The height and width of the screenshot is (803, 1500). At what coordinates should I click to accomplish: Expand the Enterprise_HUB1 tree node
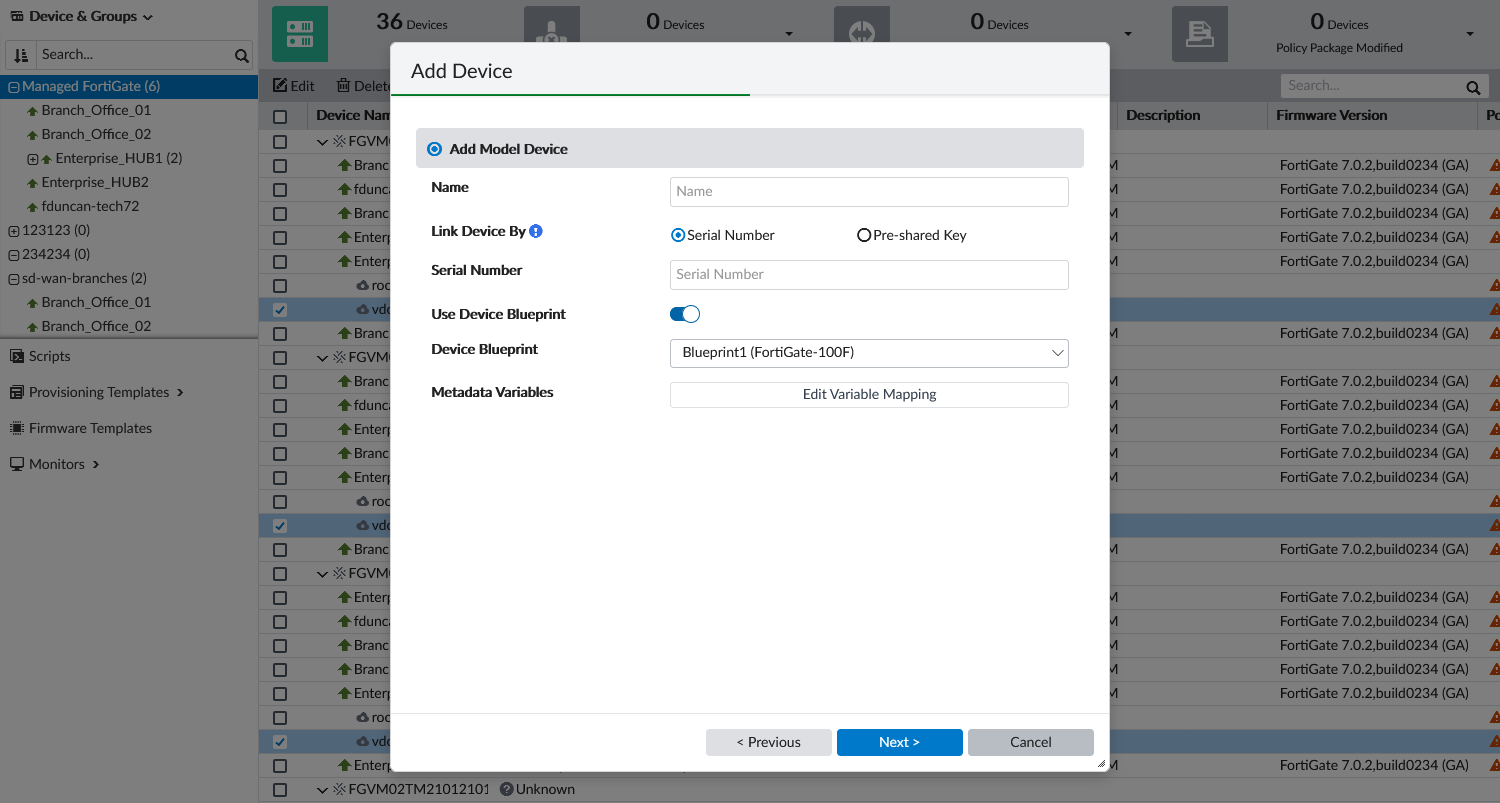pyautogui.click(x=33, y=159)
